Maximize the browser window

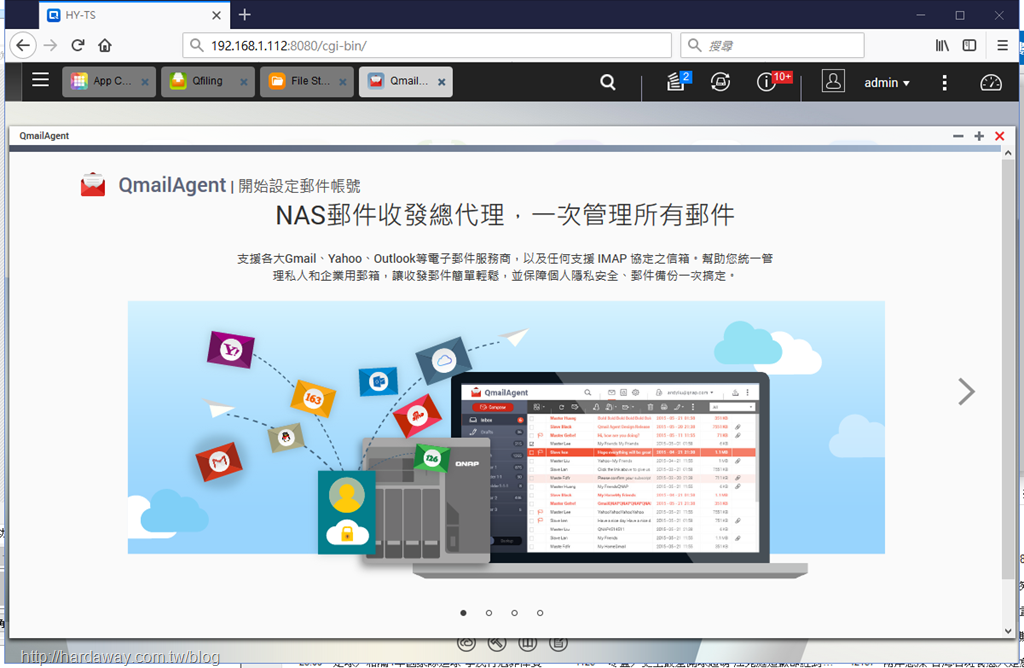tap(960, 15)
